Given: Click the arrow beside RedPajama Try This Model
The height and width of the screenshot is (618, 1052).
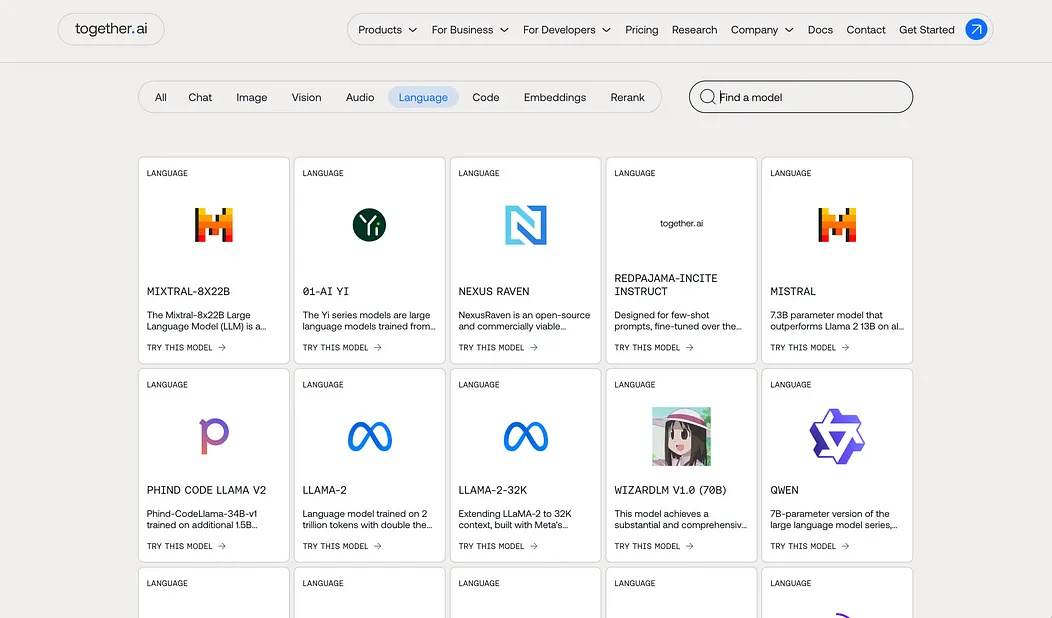Looking at the screenshot, I should [690, 348].
